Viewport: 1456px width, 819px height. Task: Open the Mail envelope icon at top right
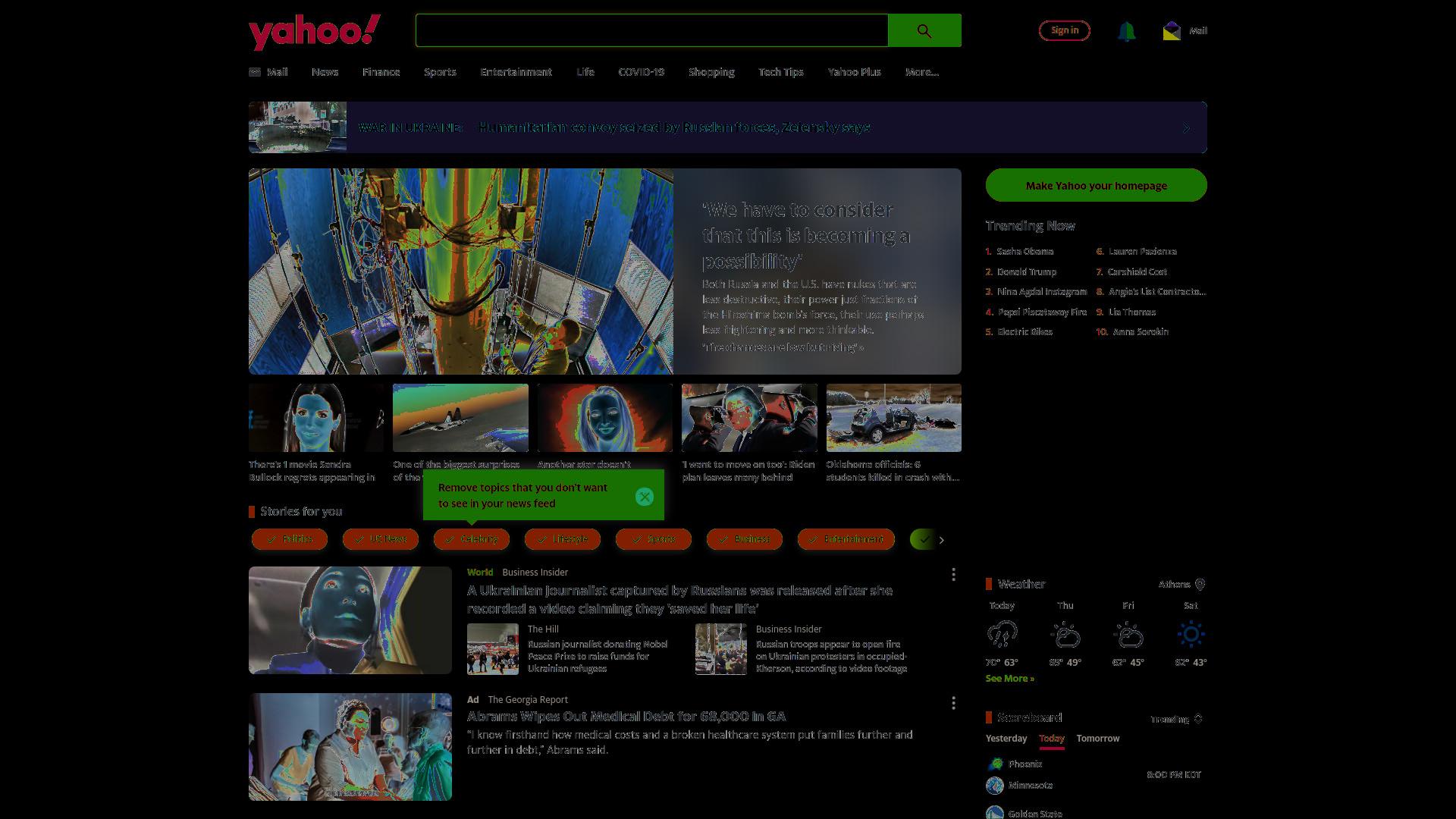[x=1172, y=30]
